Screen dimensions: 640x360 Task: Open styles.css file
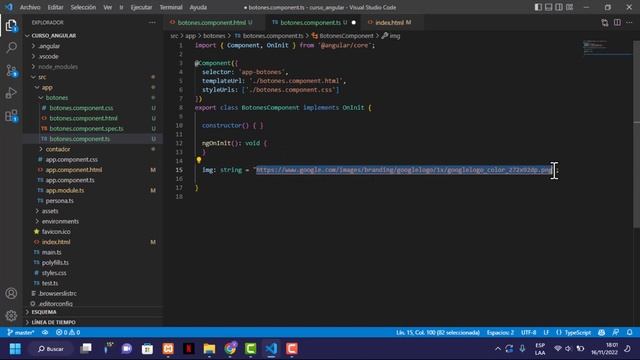point(54,273)
